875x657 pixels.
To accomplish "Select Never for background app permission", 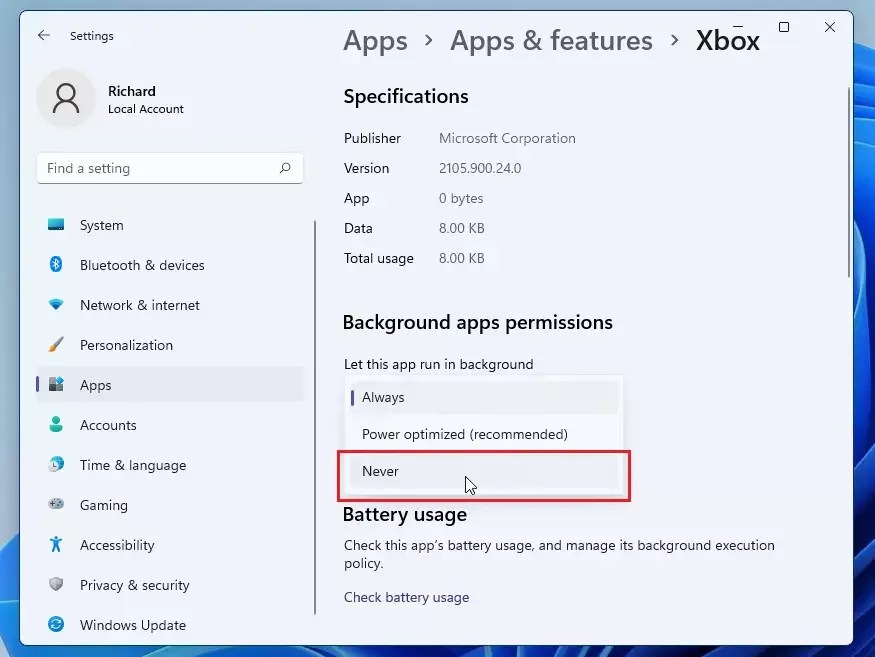I will tap(483, 470).
